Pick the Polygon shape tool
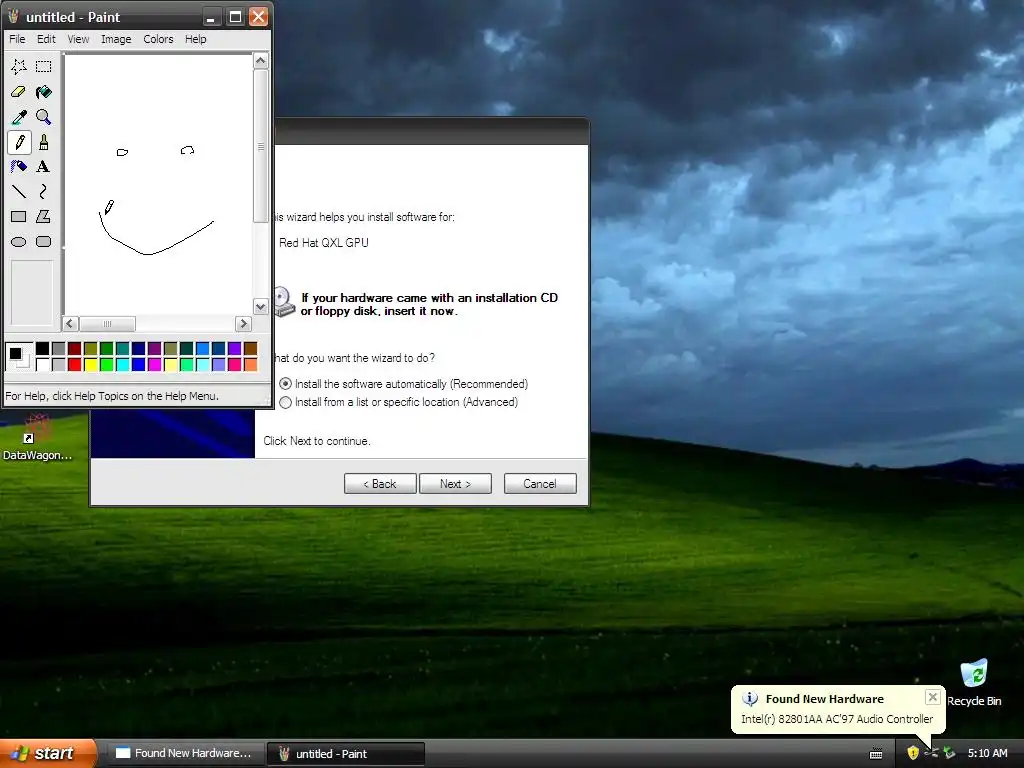Viewport: 1024px width, 768px height. point(44,216)
